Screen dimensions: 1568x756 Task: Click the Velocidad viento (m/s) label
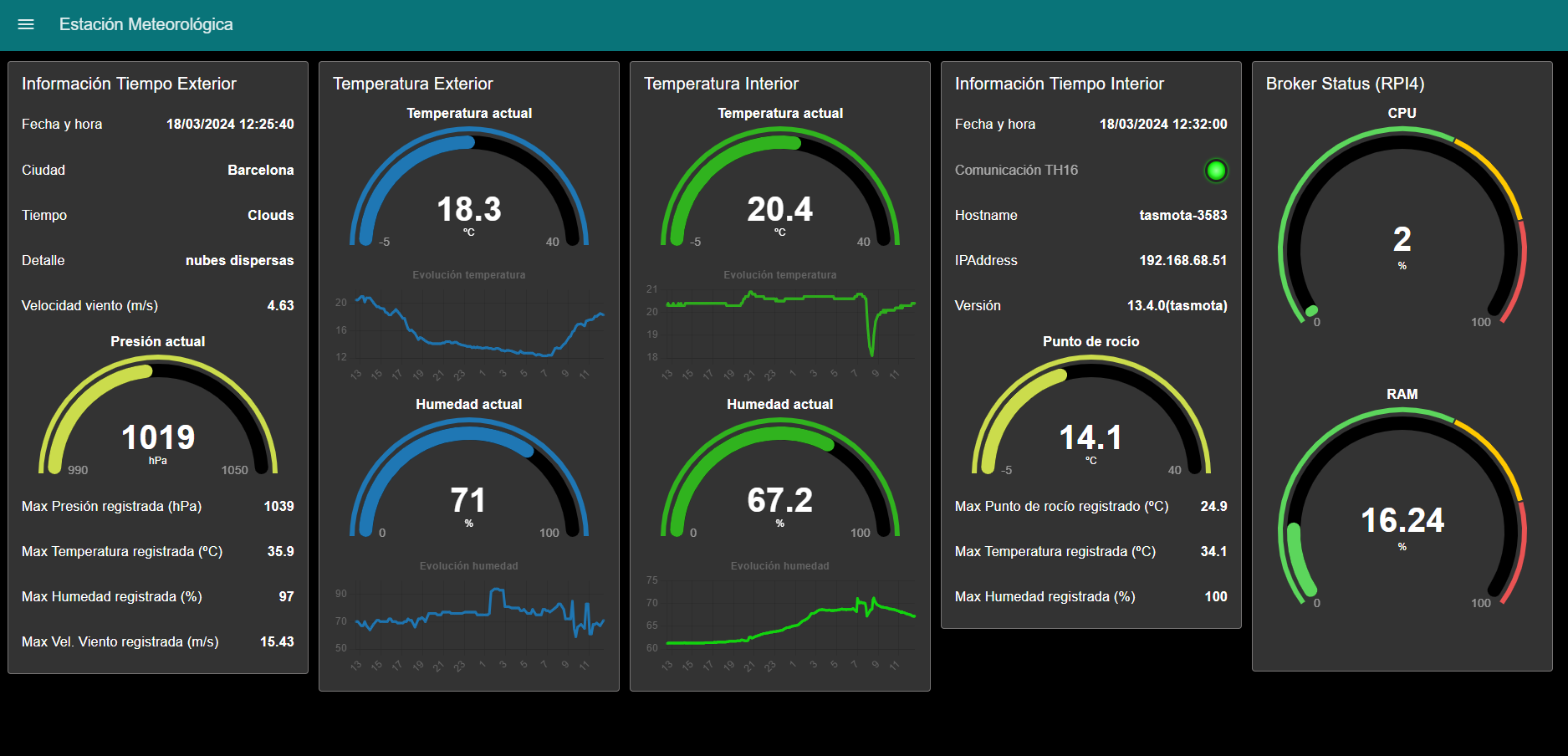pos(89,305)
